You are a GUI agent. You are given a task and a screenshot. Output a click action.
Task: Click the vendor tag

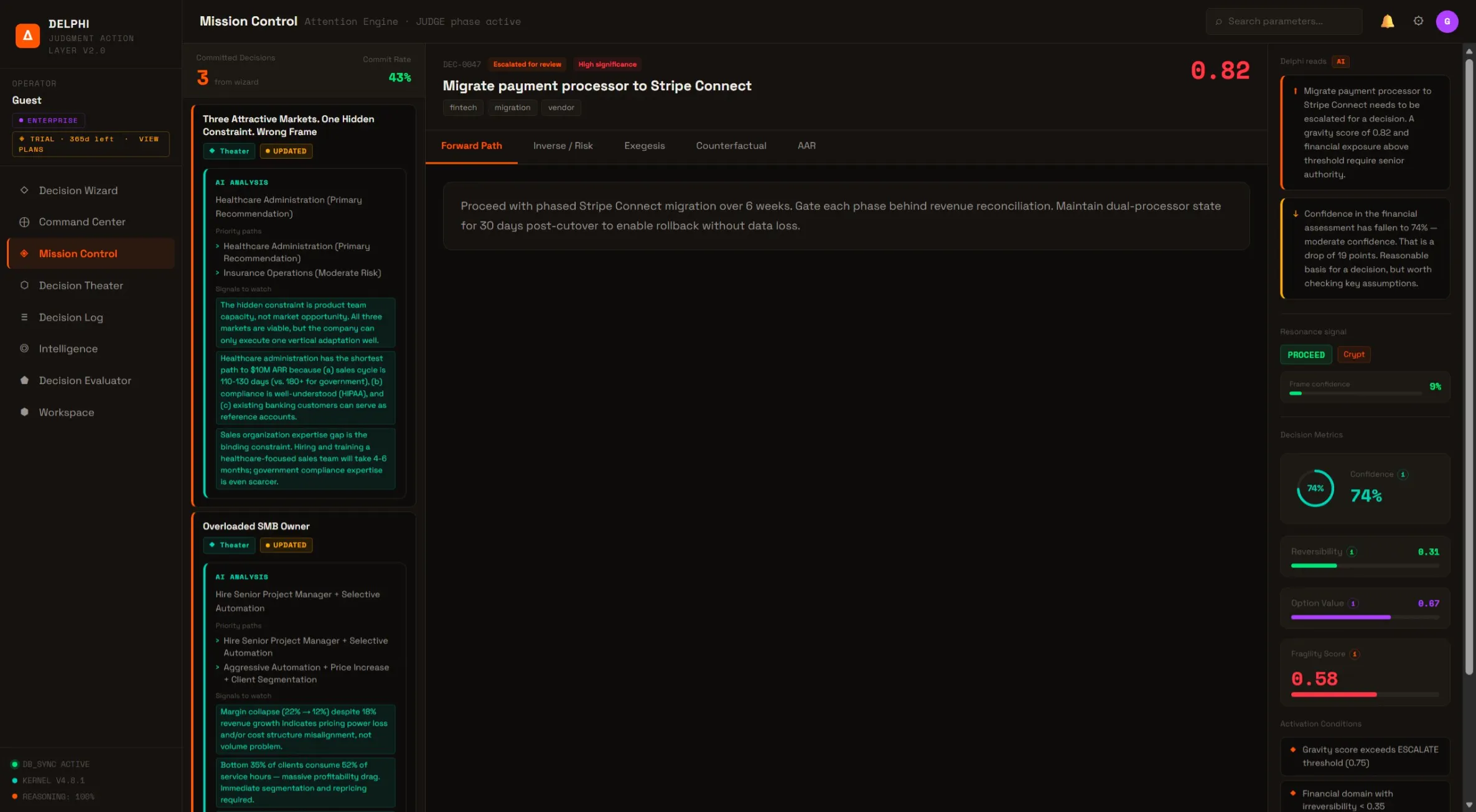(561, 108)
